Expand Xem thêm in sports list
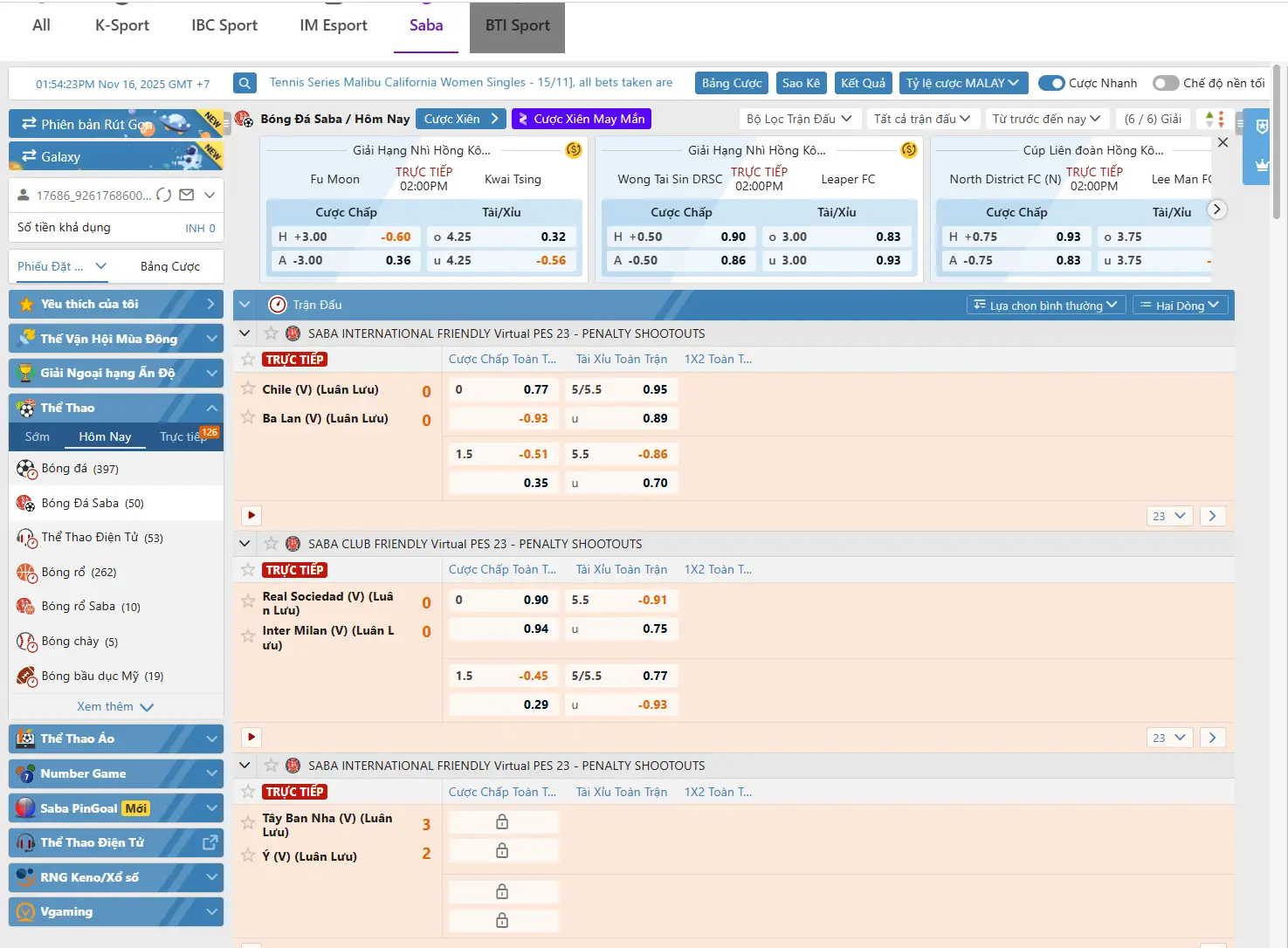The image size is (1288, 948). pyautogui.click(x=114, y=706)
